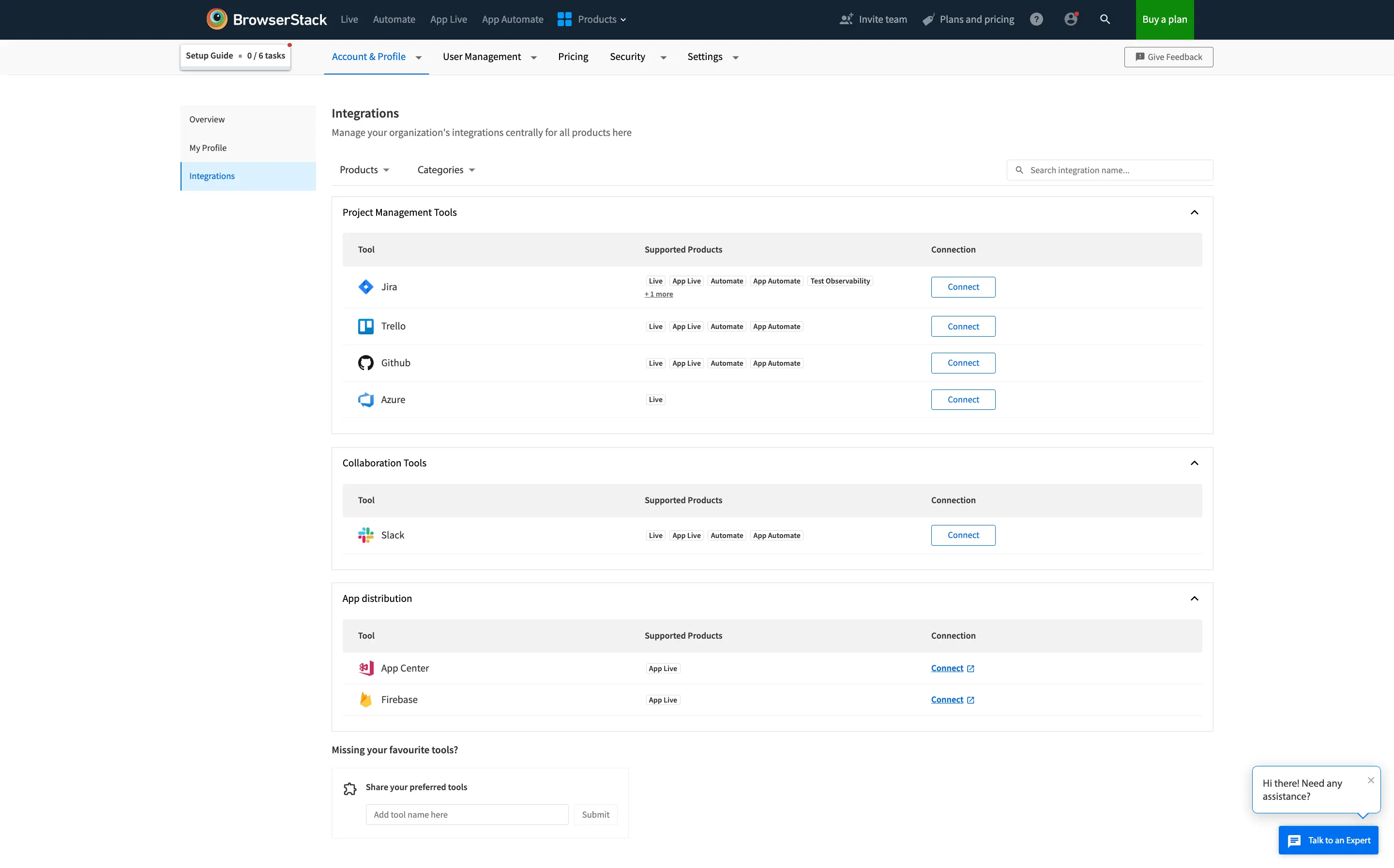This screenshot has height=868, width=1394.
Task: Click the App Center integration icon
Action: [x=366, y=668]
